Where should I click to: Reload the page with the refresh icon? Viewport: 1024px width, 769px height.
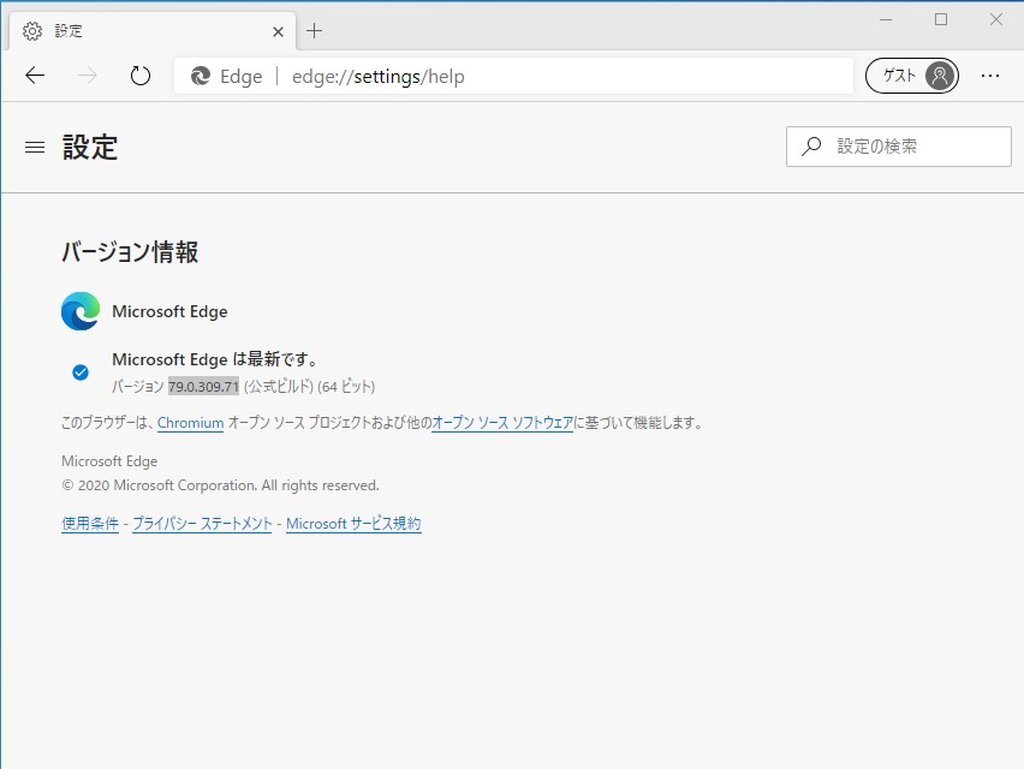[140, 75]
